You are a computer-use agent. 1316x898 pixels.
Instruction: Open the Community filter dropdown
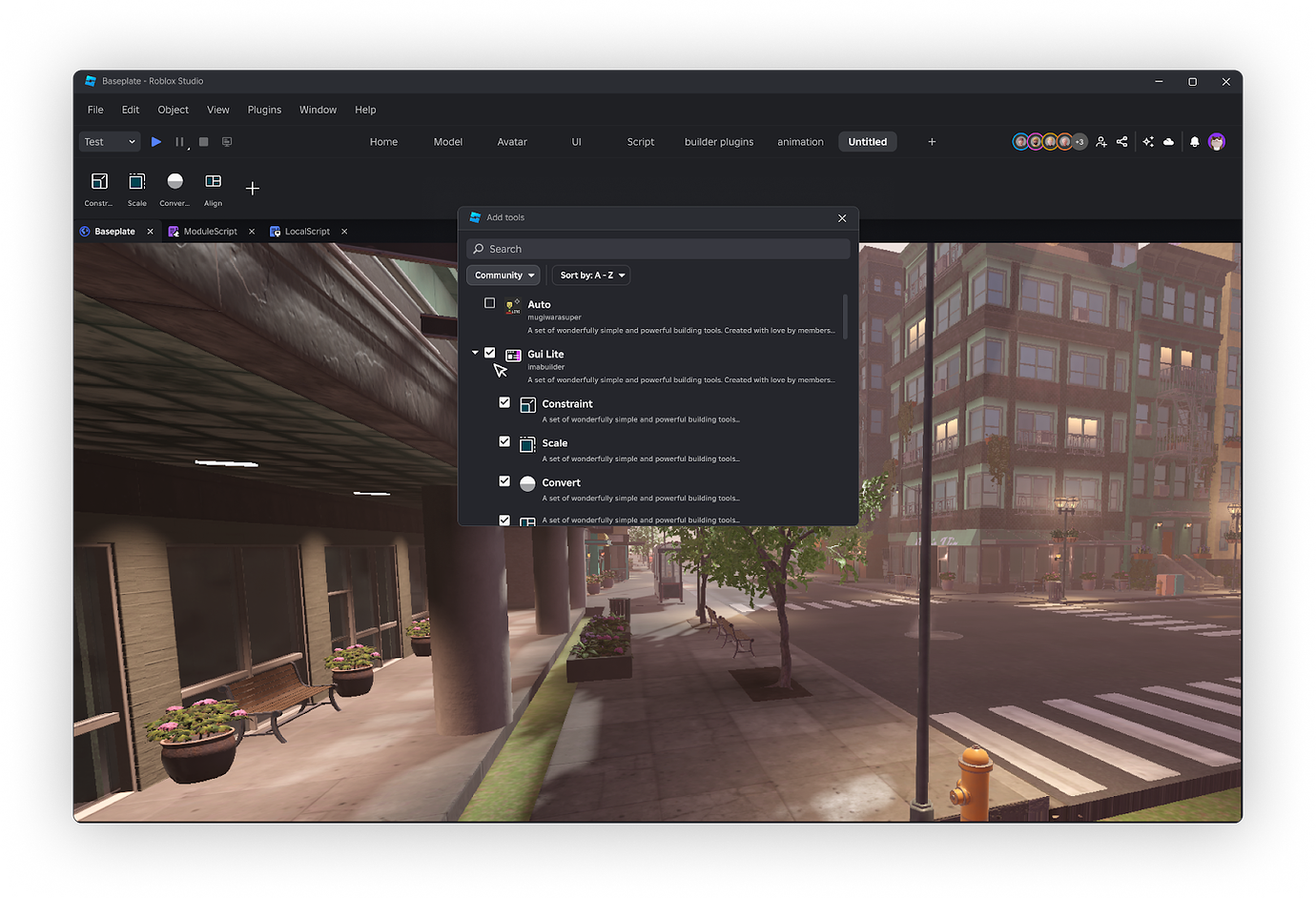point(504,275)
